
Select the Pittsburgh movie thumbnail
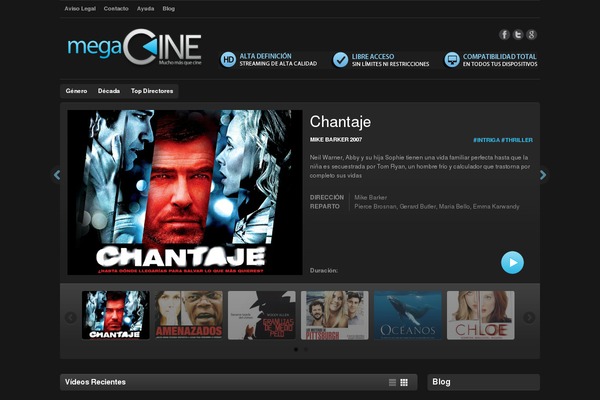pos(335,315)
